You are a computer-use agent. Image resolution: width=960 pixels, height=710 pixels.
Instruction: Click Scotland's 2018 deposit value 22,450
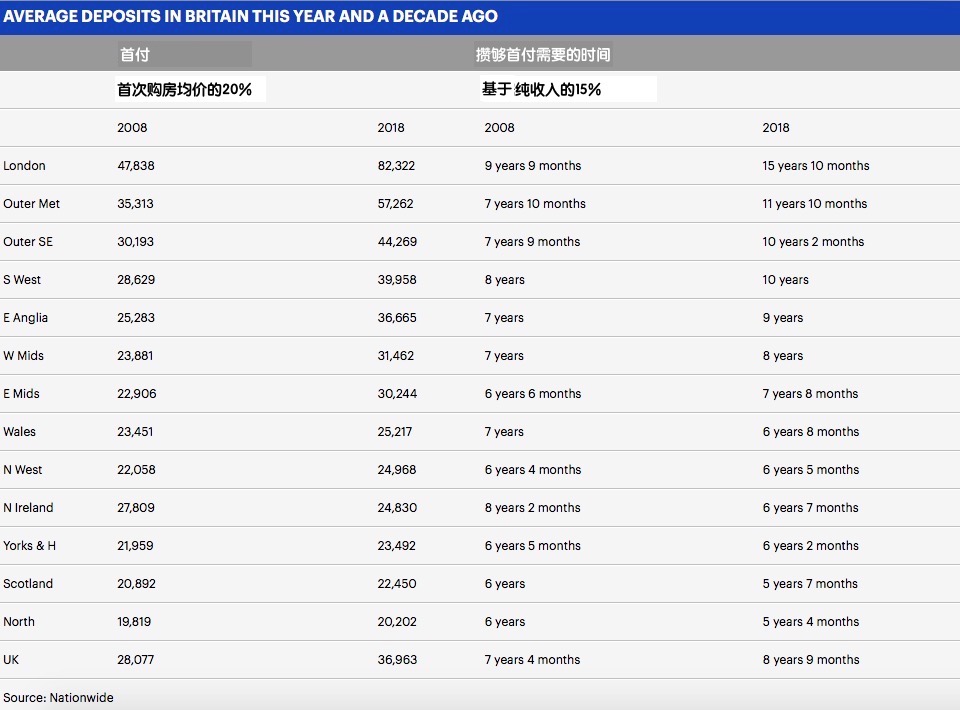[396, 584]
